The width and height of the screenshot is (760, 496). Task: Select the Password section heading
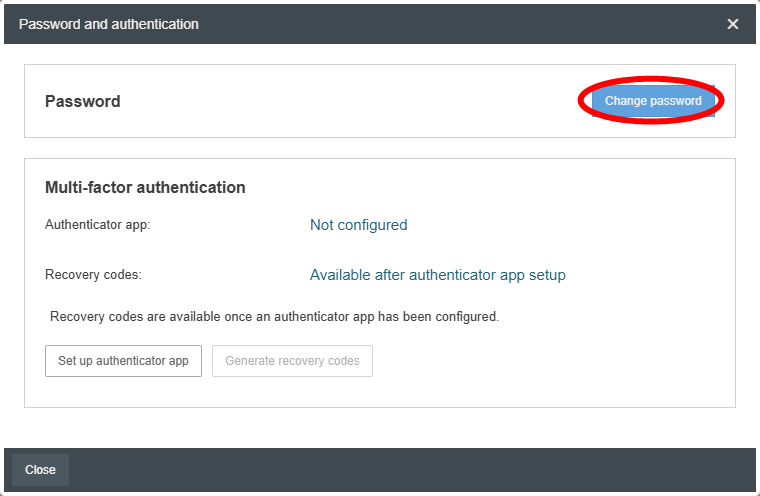(x=82, y=101)
